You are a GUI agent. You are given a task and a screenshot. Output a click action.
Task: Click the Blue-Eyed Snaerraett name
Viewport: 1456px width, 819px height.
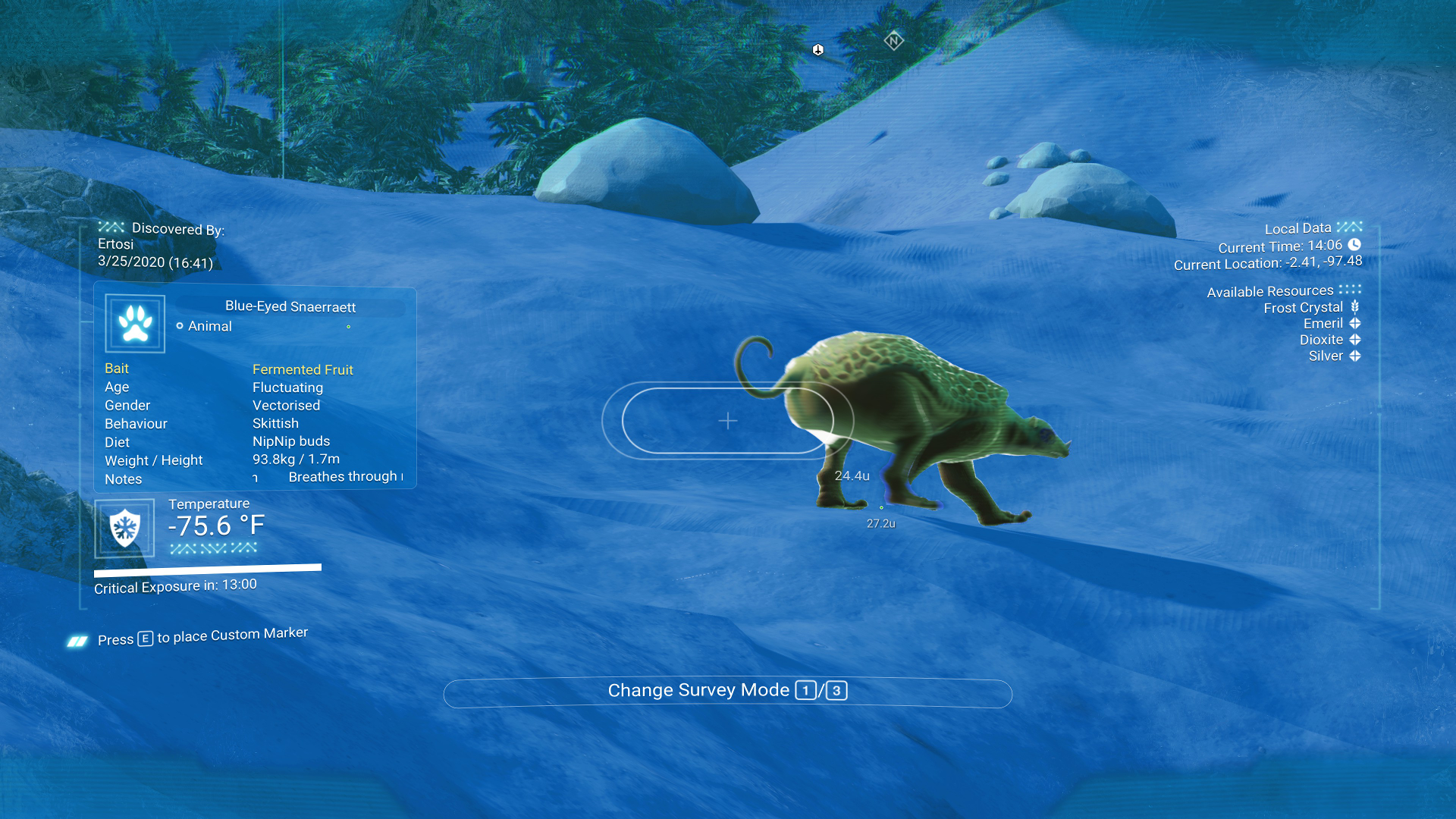point(290,306)
